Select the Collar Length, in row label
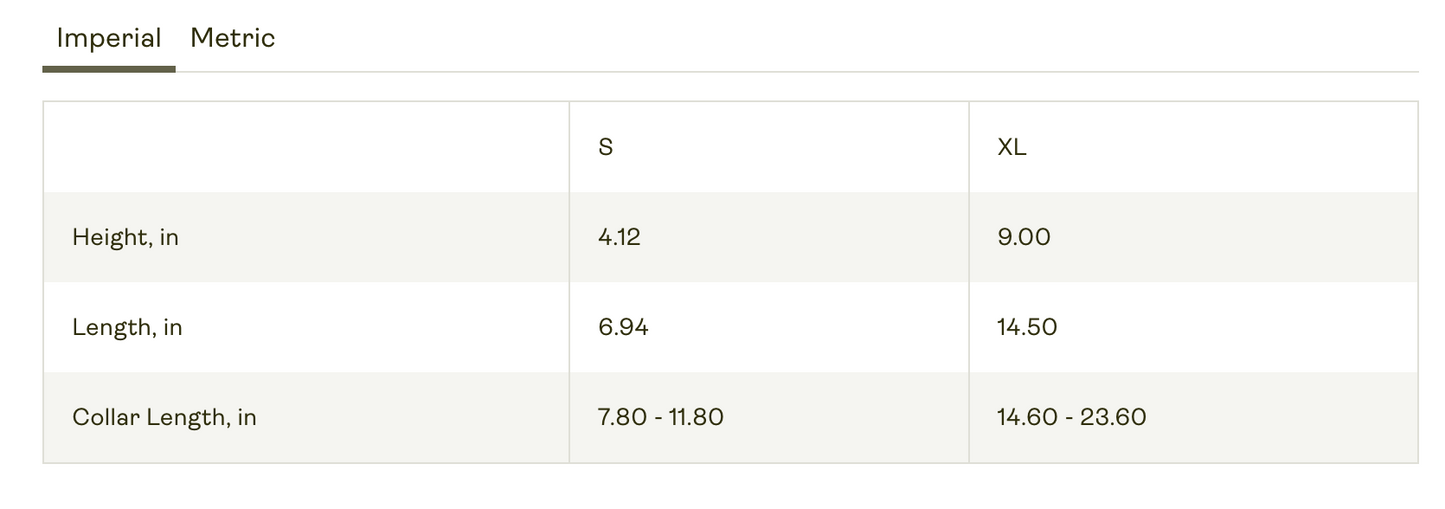Image resolution: width=1445 pixels, height=509 pixels. pos(164,417)
